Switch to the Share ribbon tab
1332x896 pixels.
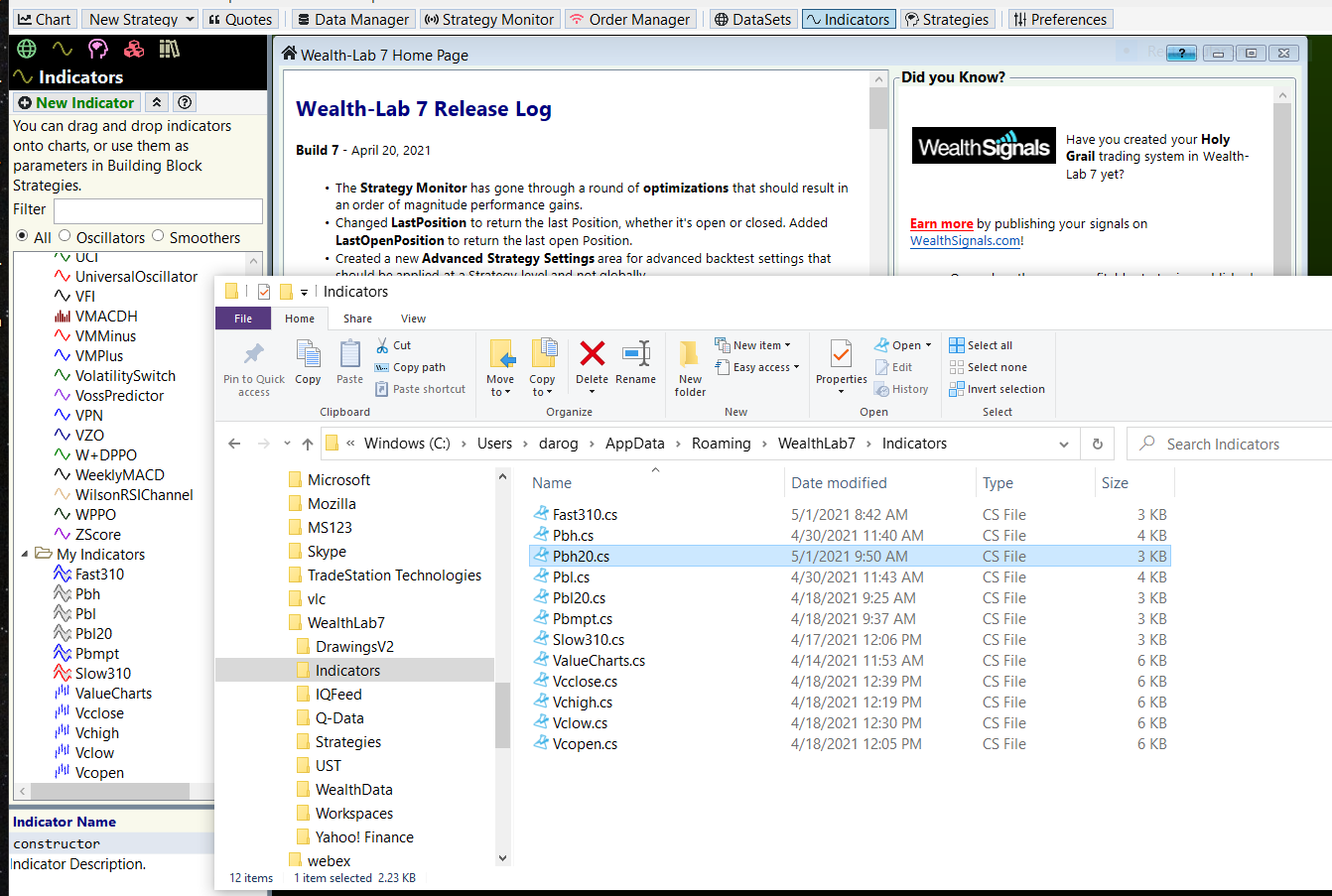click(358, 319)
